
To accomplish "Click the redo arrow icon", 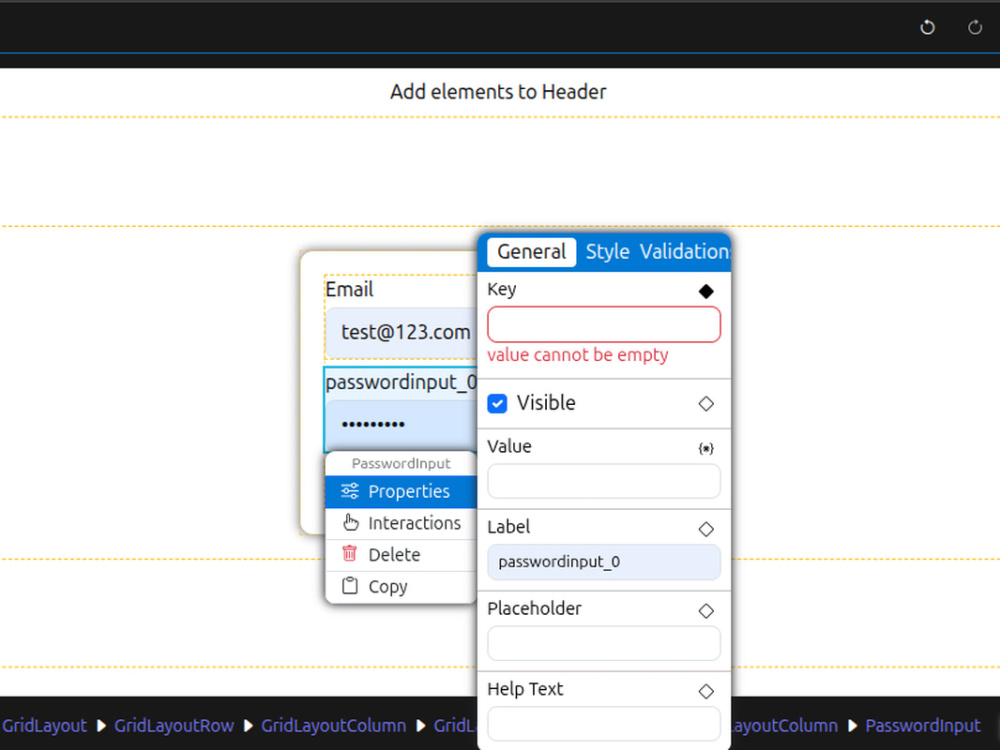I will tap(974, 27).
